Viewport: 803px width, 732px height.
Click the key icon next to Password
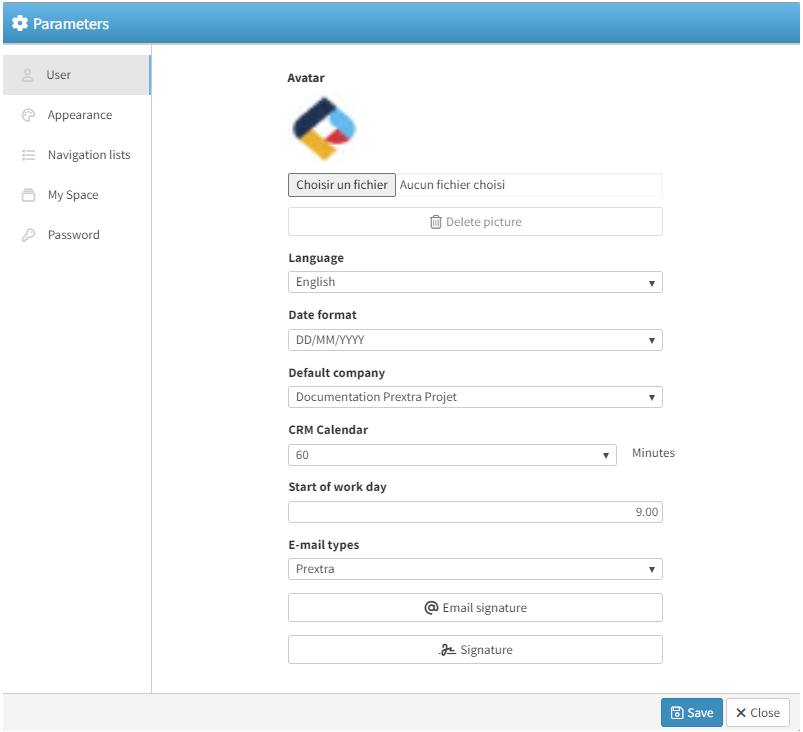click(x=28, y=235)
